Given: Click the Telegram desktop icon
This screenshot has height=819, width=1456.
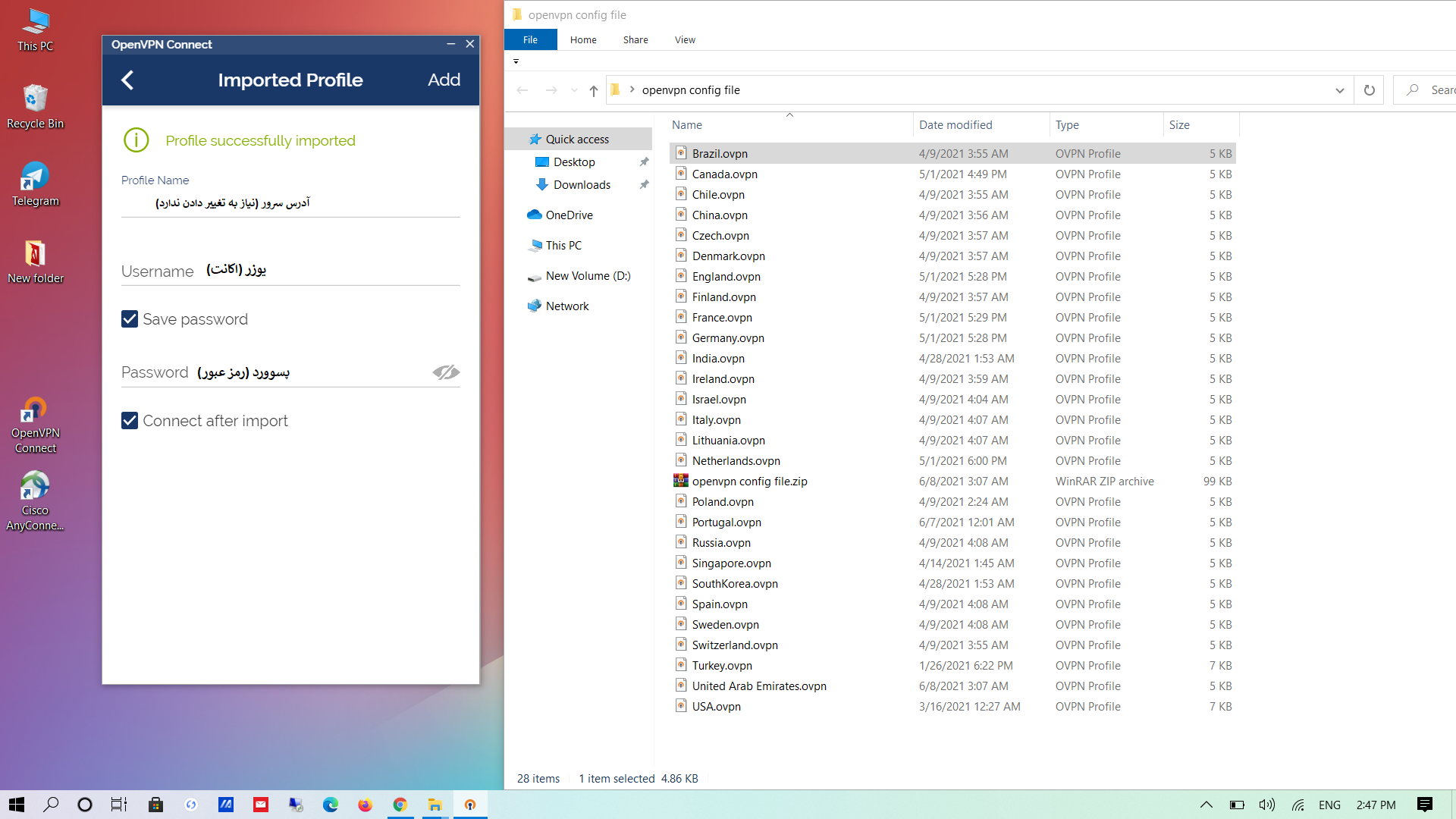Looking at the screenshot, I should point(35,177).
